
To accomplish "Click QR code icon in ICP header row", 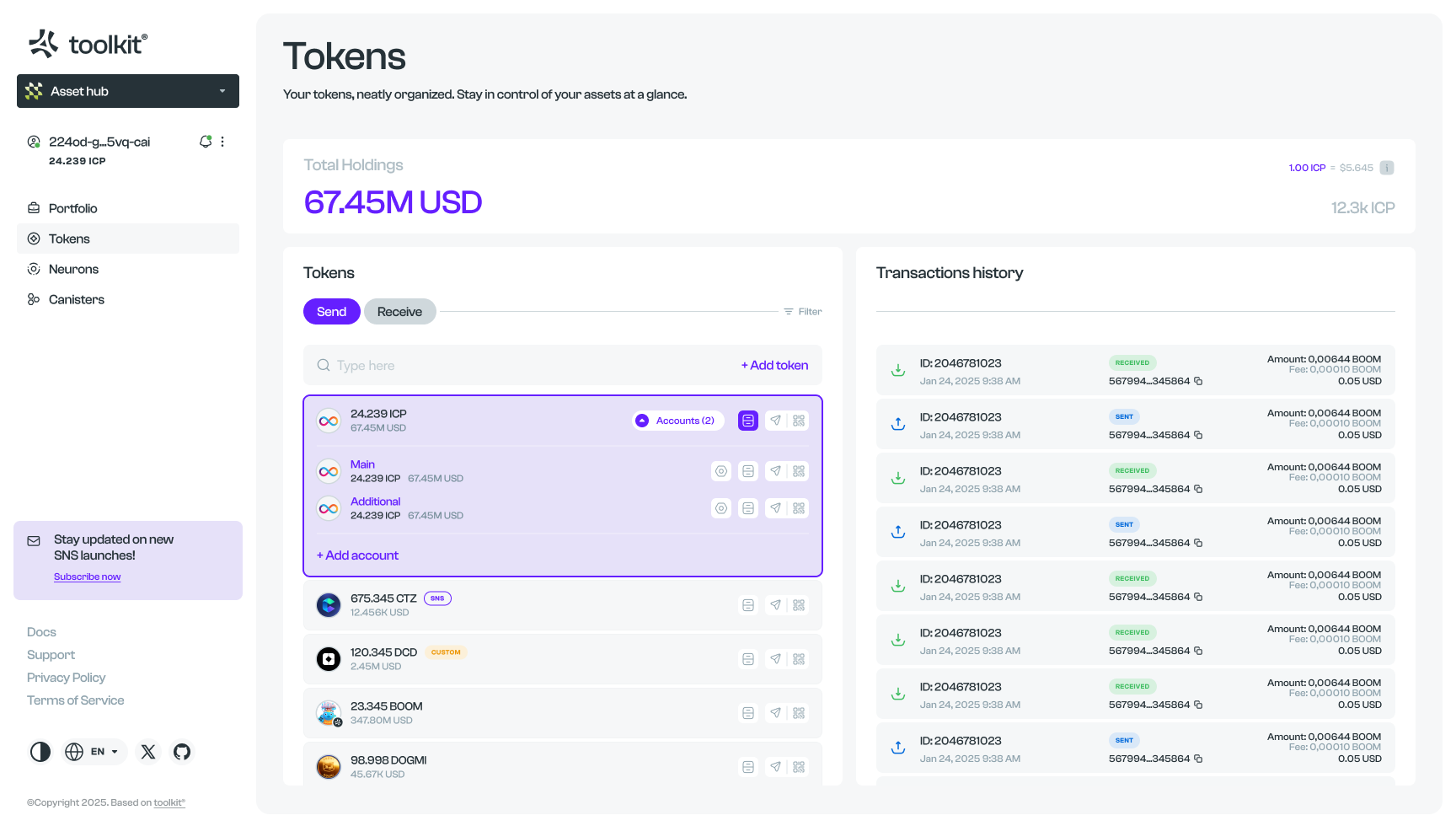I will [799, 421].
